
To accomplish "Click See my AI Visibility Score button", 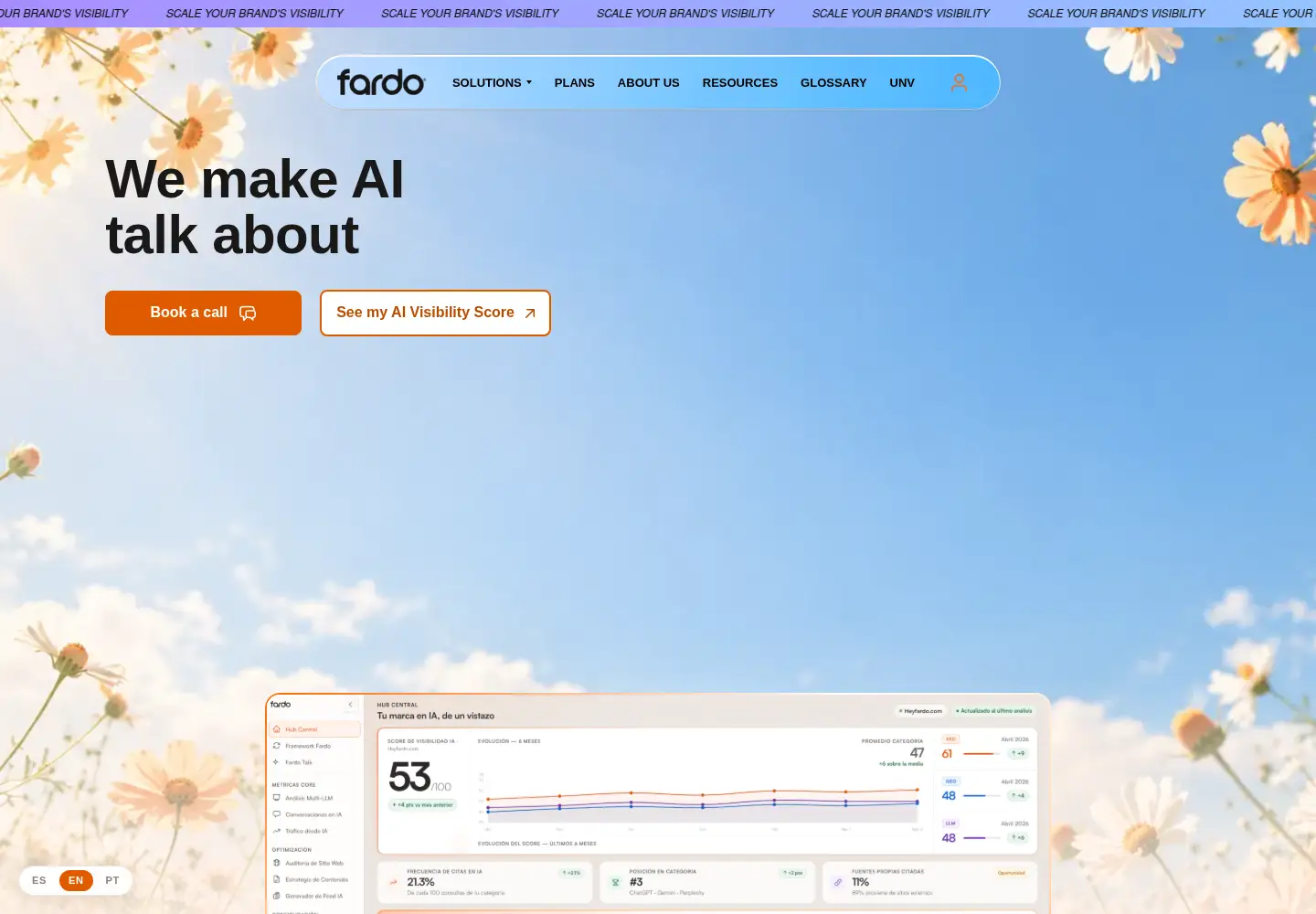I will 435,313.
